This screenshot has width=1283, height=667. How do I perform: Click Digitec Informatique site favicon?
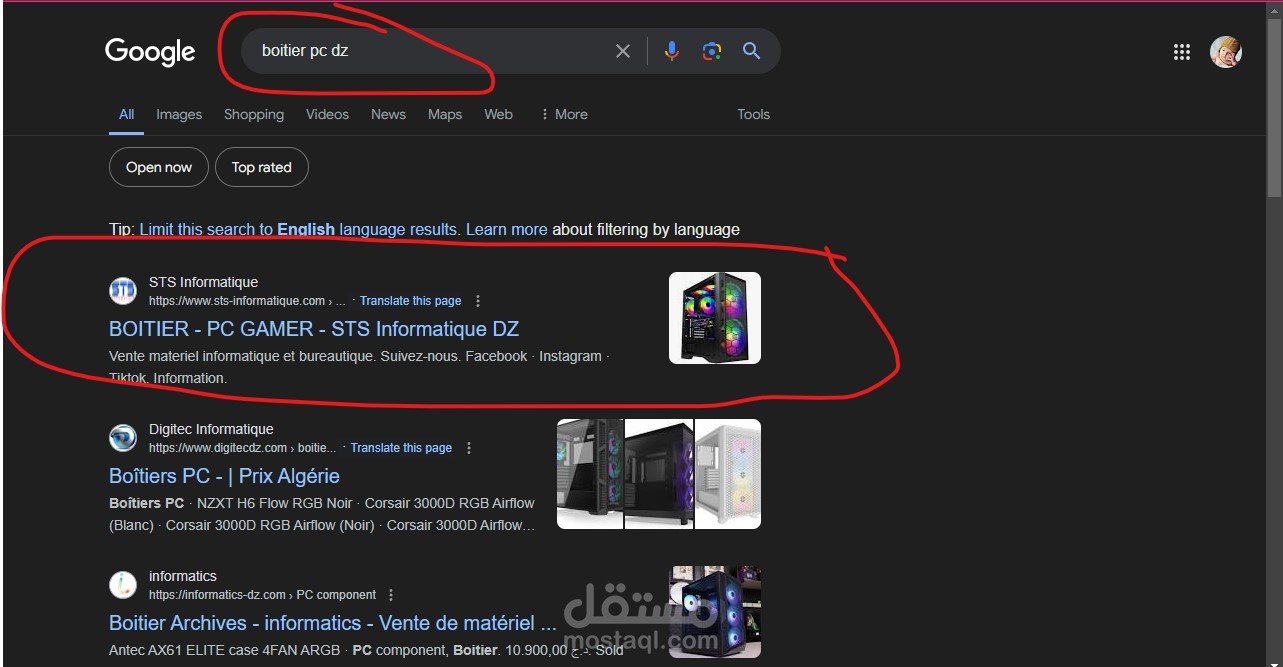[x=123, y=438]
